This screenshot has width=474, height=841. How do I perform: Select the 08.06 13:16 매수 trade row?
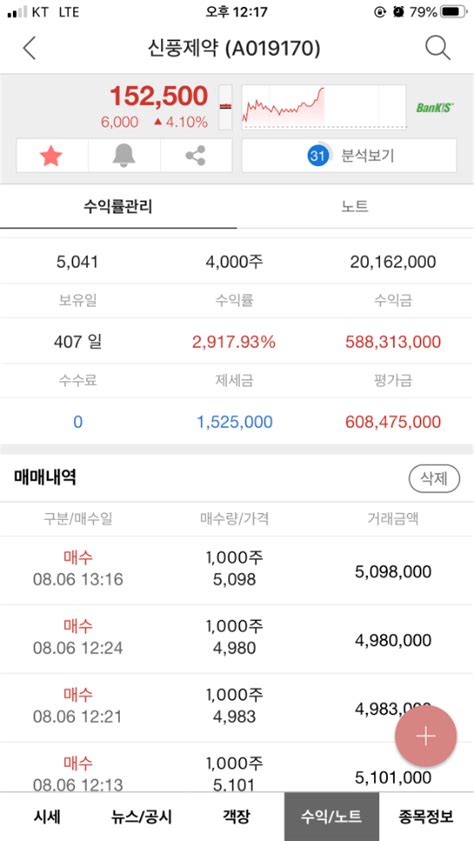237,571
